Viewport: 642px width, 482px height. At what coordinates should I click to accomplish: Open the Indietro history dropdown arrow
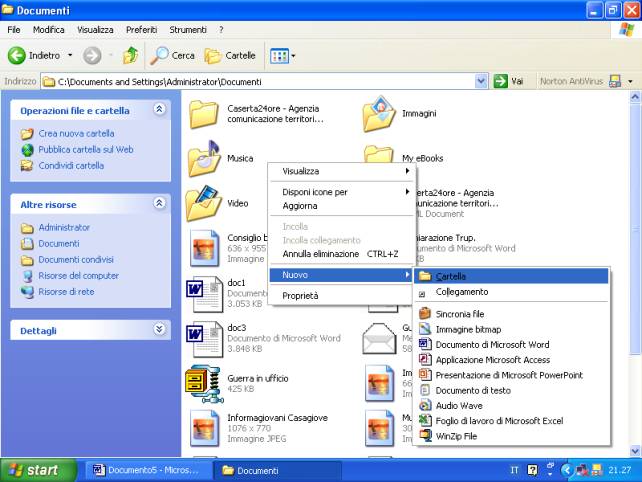(70, 55)
